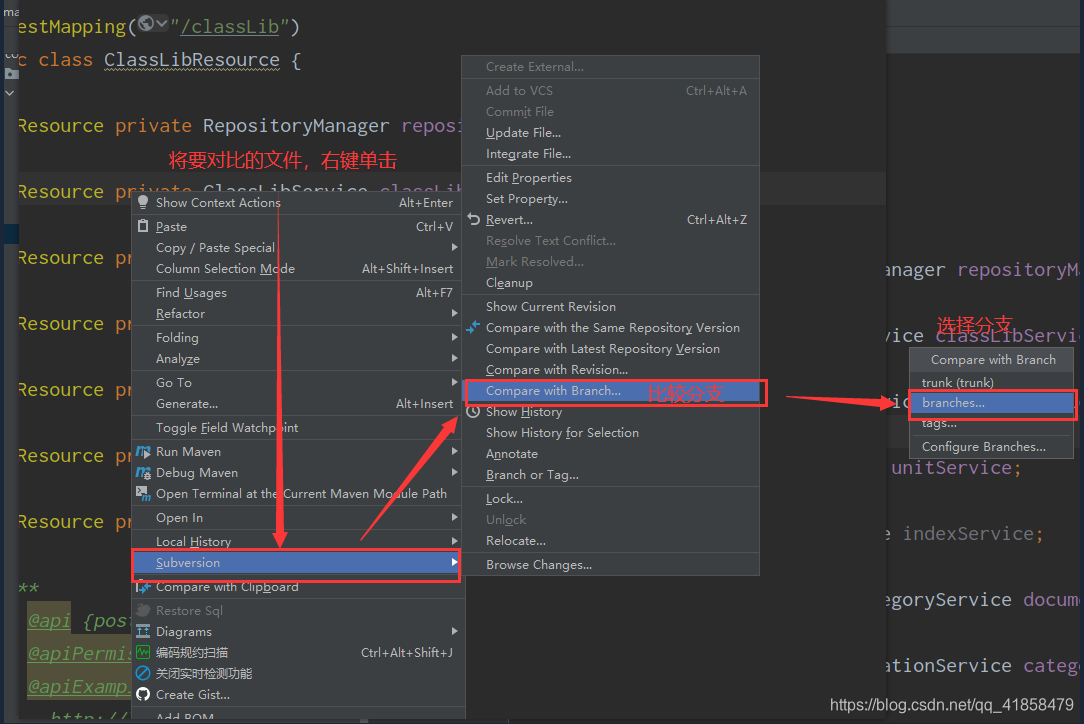Expand the Refactor submenu arrow
The height and width of the screenshot is (724, 1084).
[454, 313]
